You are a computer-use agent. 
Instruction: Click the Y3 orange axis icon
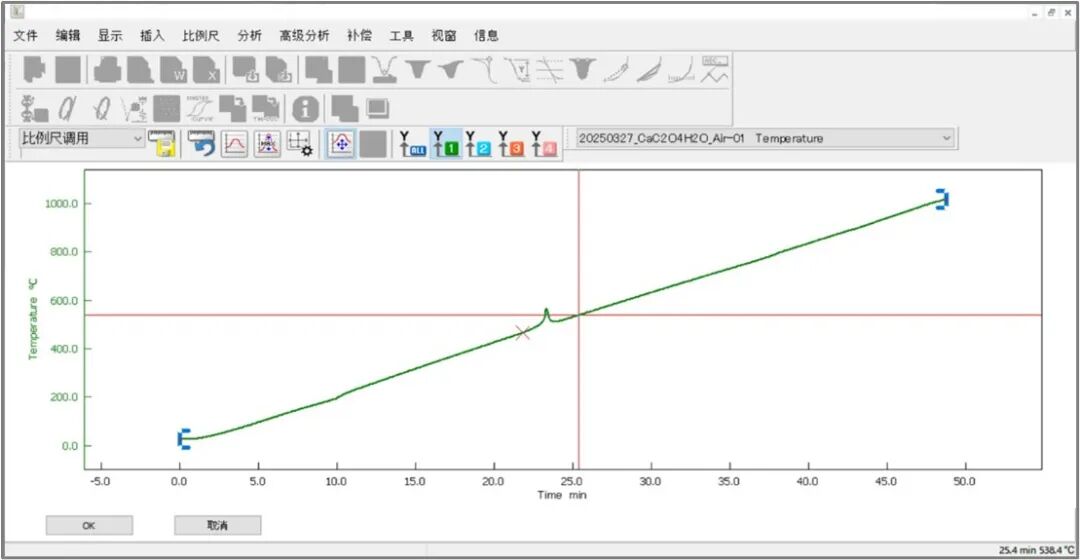coord(511,144)
